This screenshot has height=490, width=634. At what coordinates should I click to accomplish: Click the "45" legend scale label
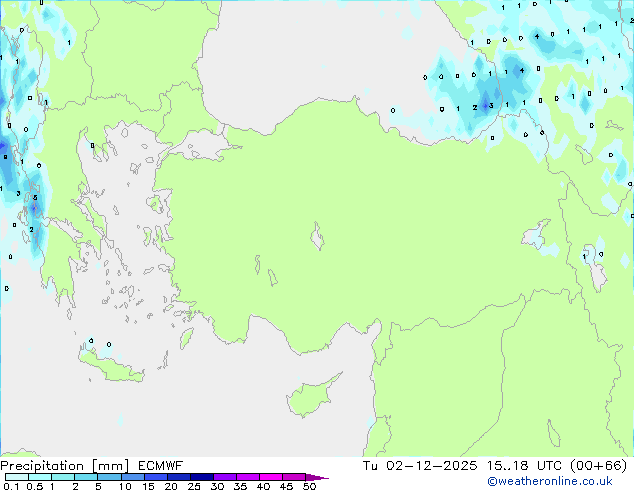(286, 486)
